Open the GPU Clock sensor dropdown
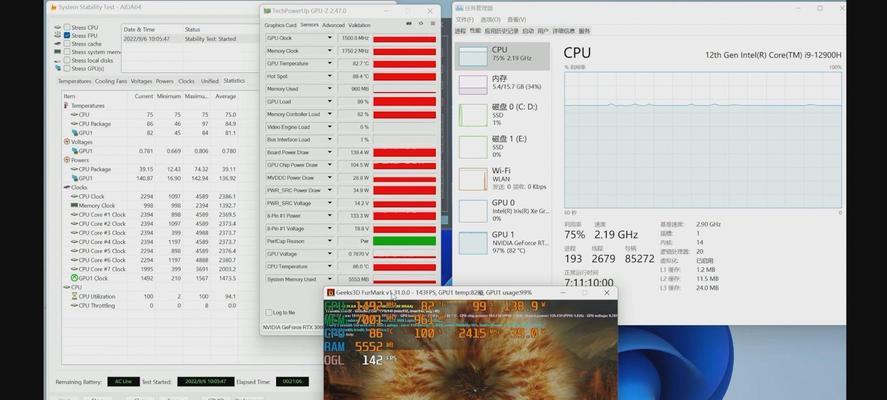 330,38
